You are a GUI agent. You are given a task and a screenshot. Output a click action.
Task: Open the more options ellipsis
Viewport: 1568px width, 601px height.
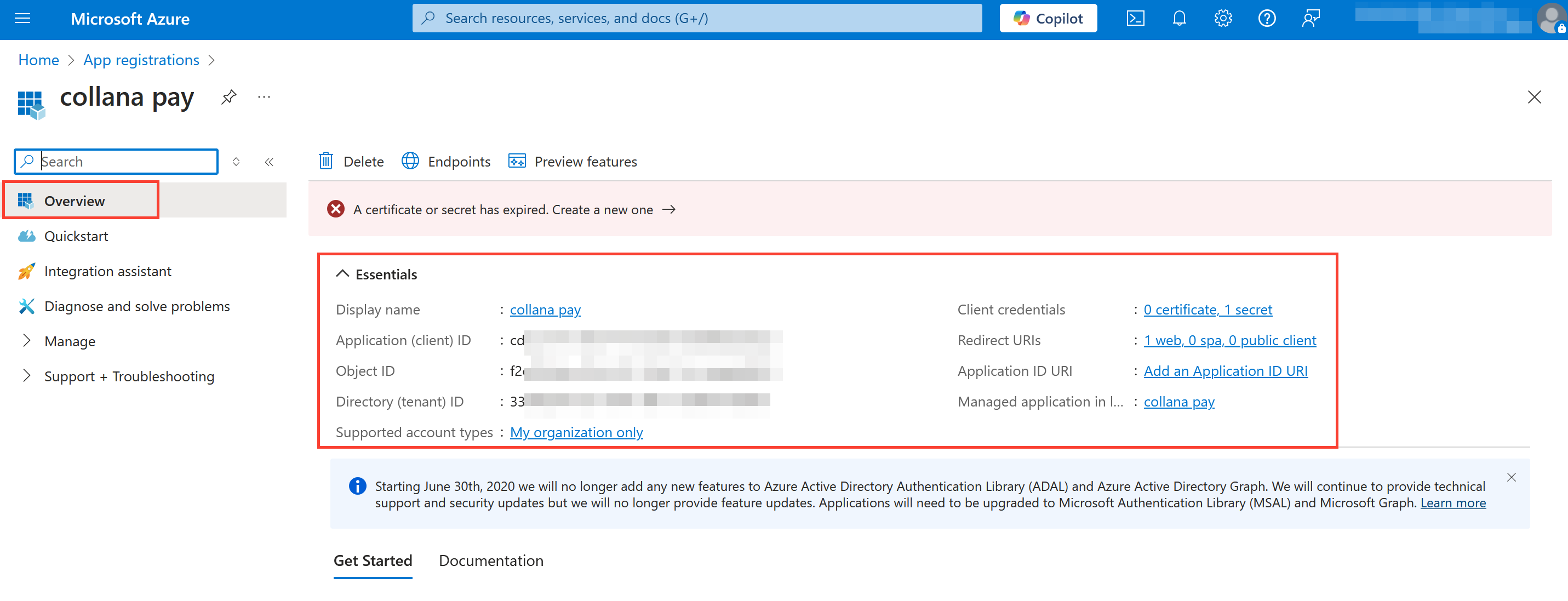[x=264, y=97]
